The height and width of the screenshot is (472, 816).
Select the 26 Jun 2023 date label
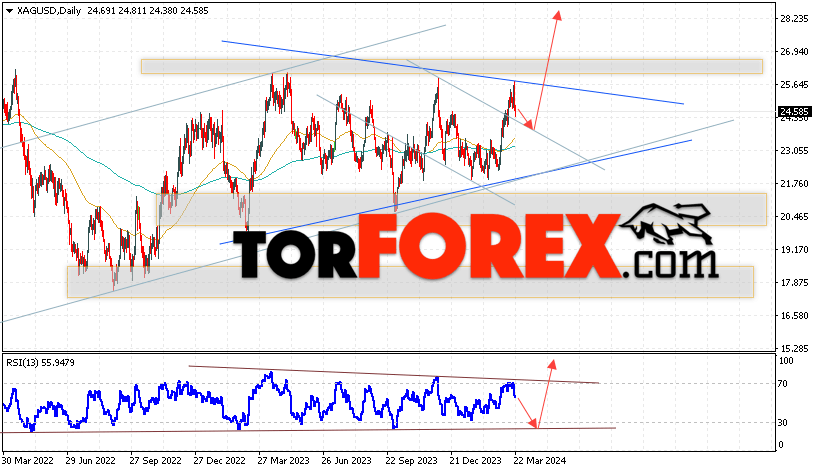347,461
